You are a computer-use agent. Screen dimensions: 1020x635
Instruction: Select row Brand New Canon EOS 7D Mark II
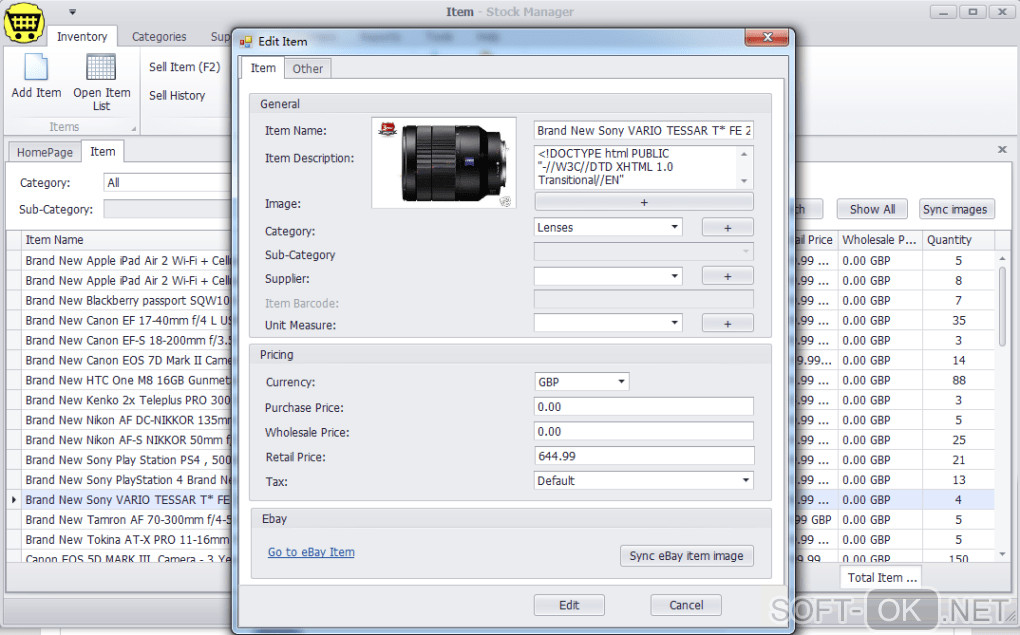(128, 360)
